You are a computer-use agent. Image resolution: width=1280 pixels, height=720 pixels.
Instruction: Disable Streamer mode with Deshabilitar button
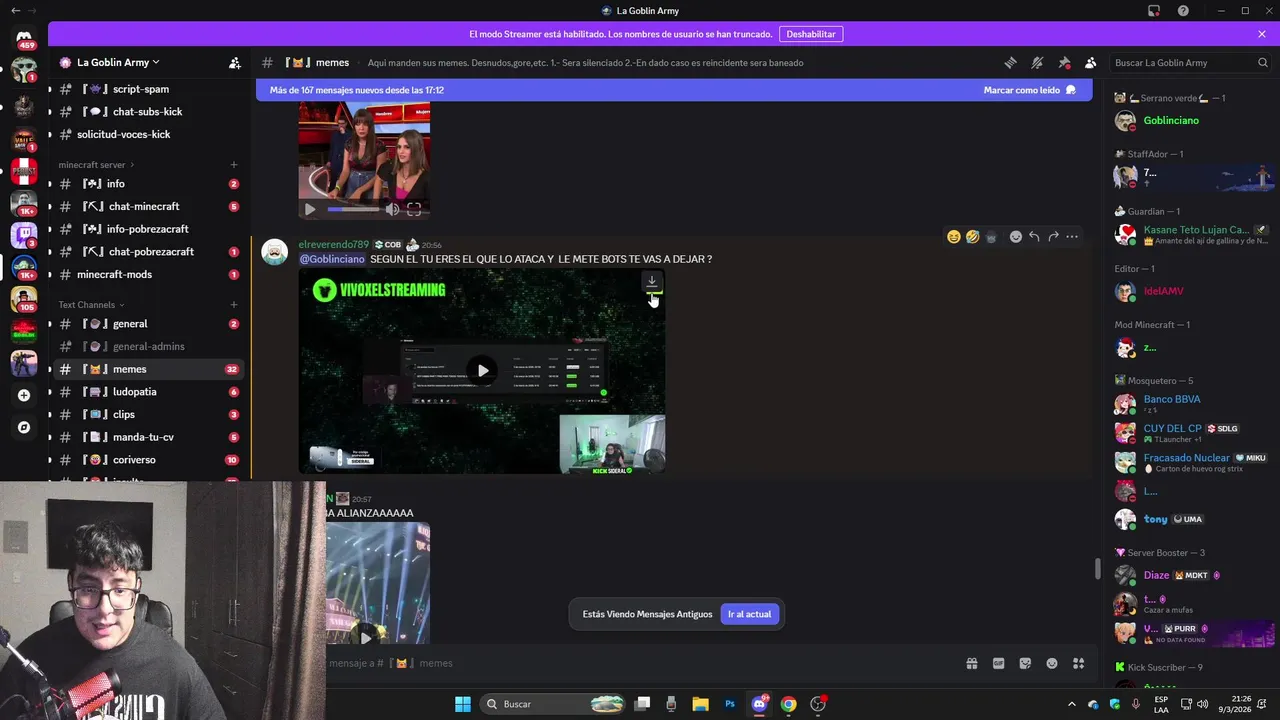point(811,34)
